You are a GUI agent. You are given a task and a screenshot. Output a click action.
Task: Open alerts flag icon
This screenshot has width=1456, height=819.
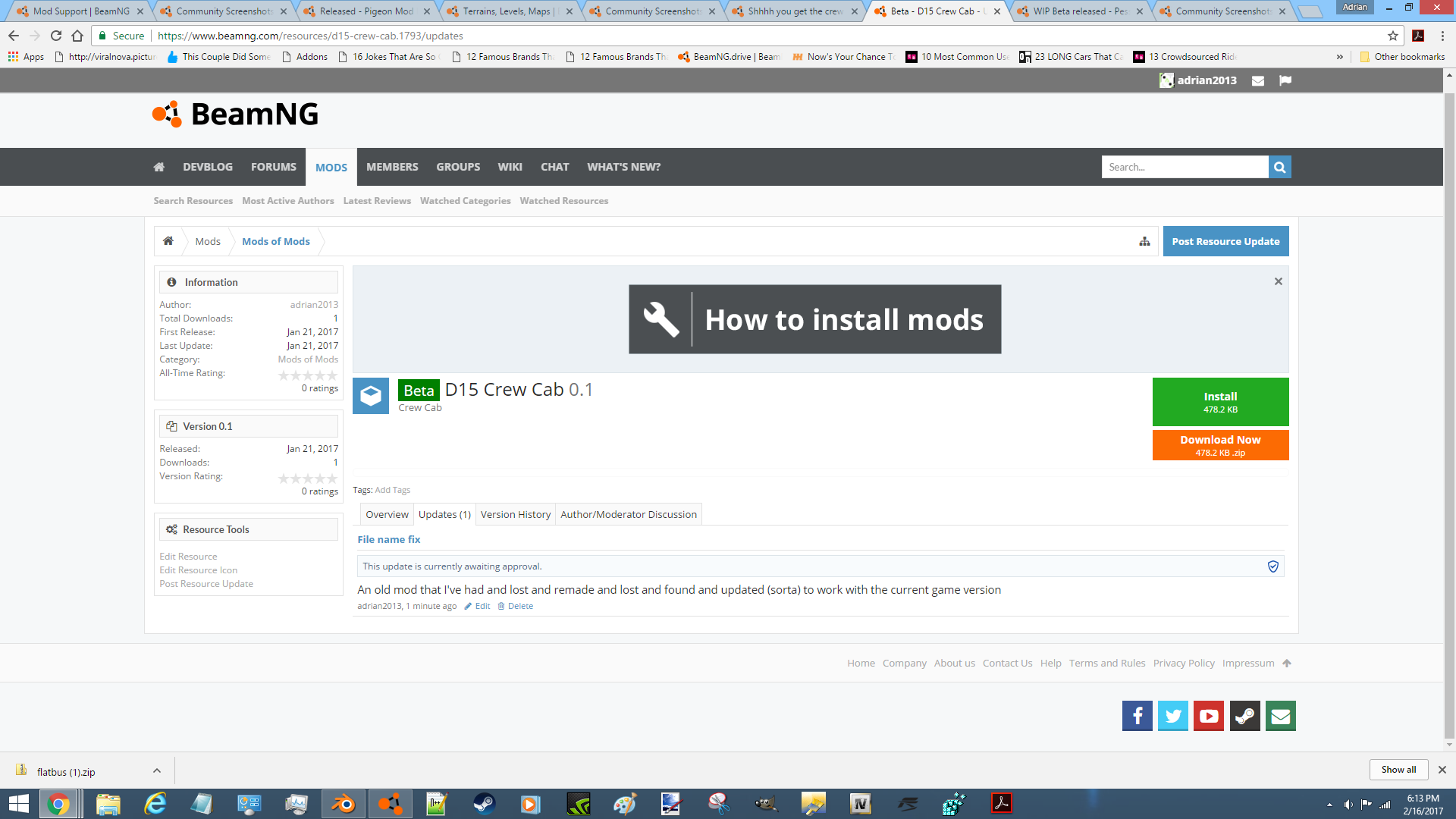pos(1285,80)
